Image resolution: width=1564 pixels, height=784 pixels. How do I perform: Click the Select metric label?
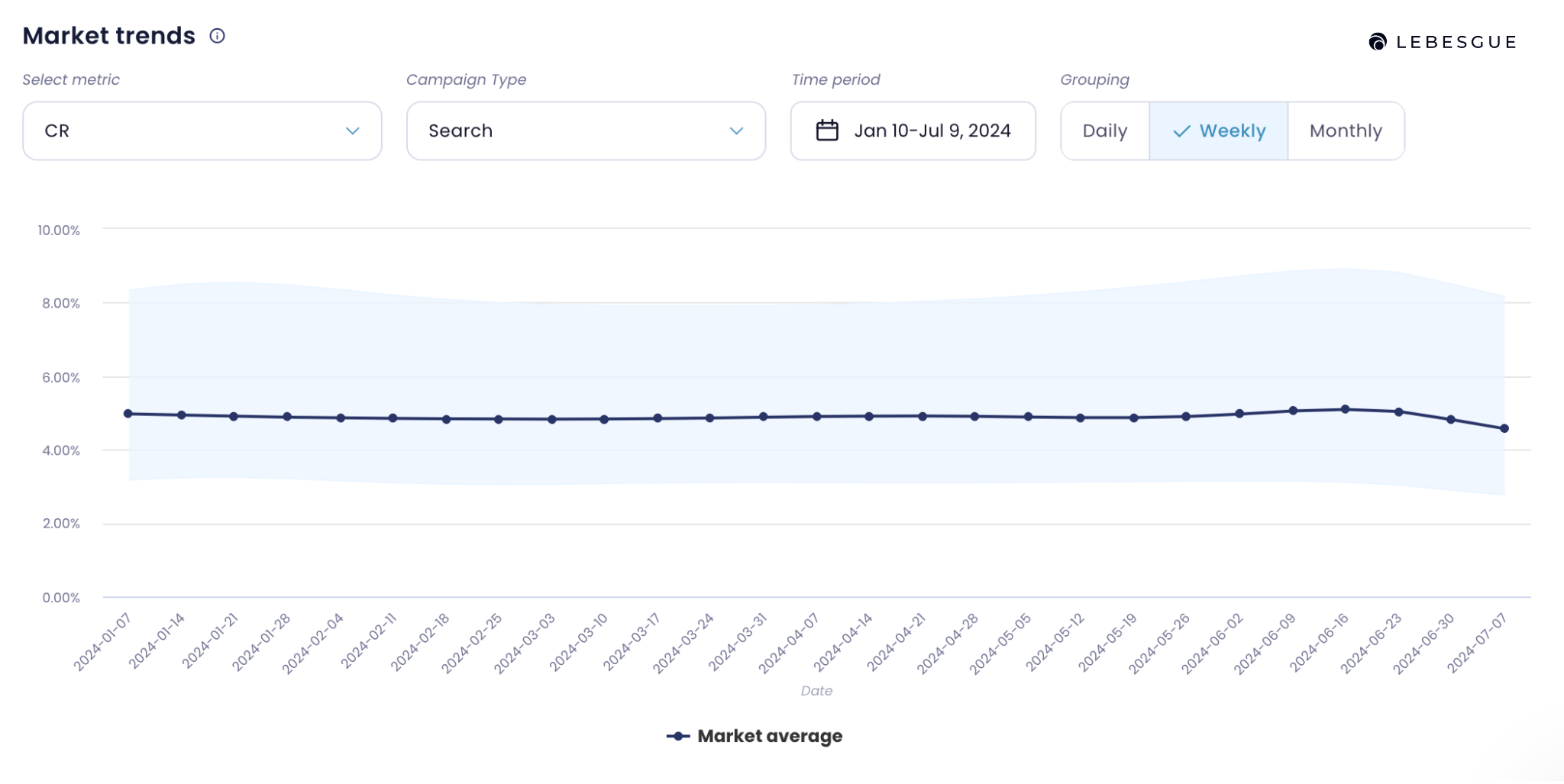(x=71, y=79)
